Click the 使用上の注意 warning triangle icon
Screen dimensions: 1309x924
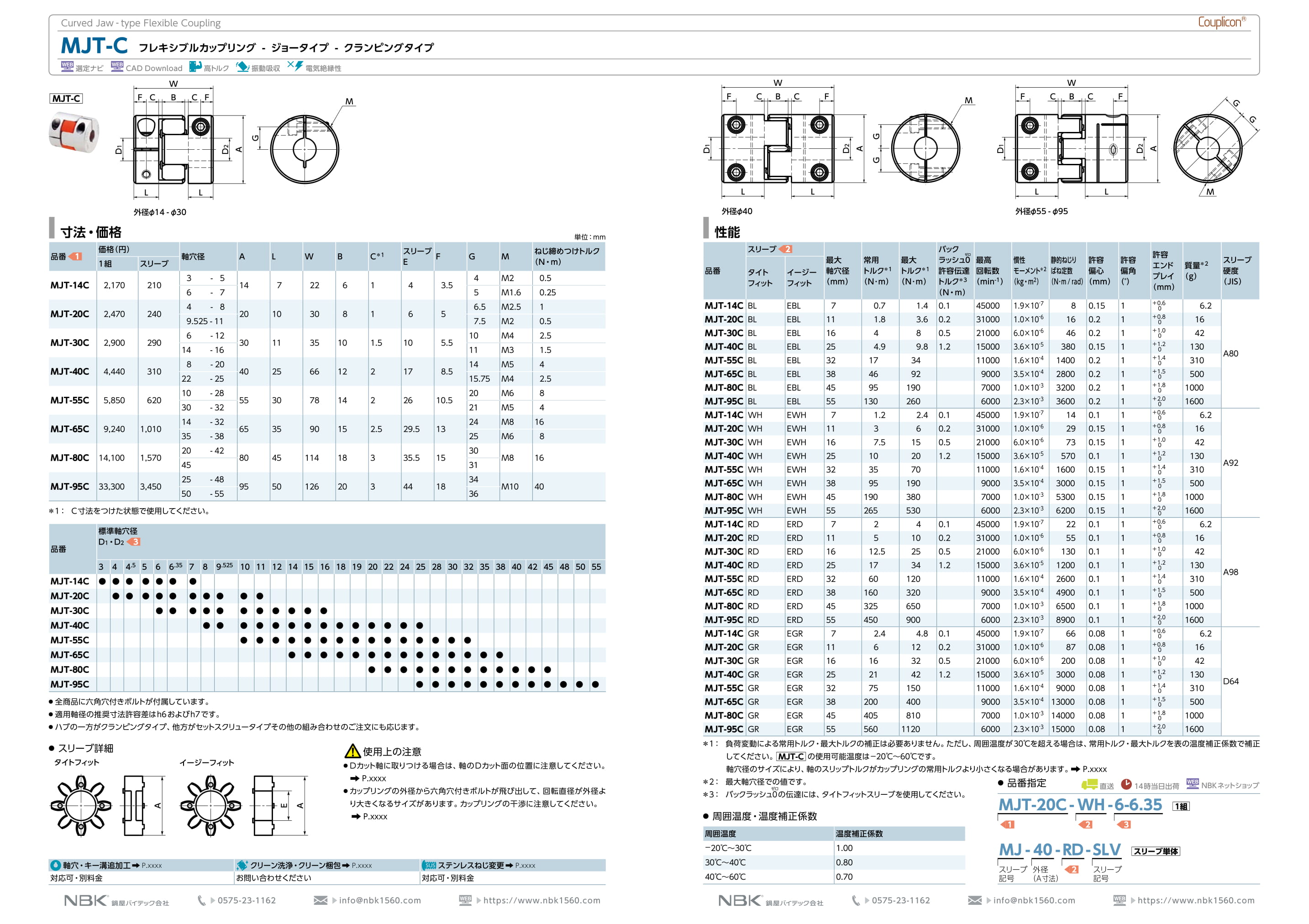(352, 751)
